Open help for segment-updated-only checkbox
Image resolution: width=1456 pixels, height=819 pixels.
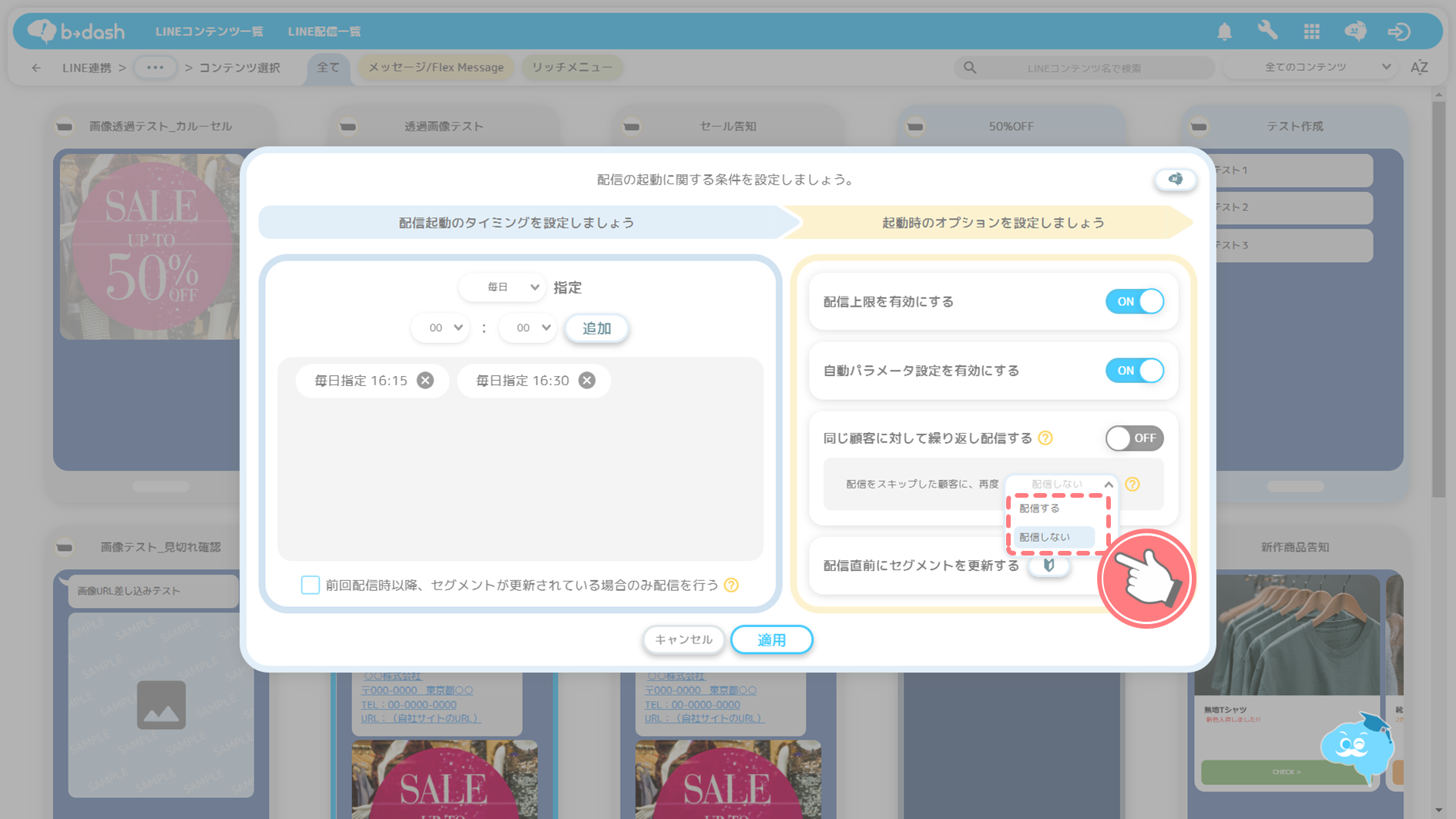(731, 586)
